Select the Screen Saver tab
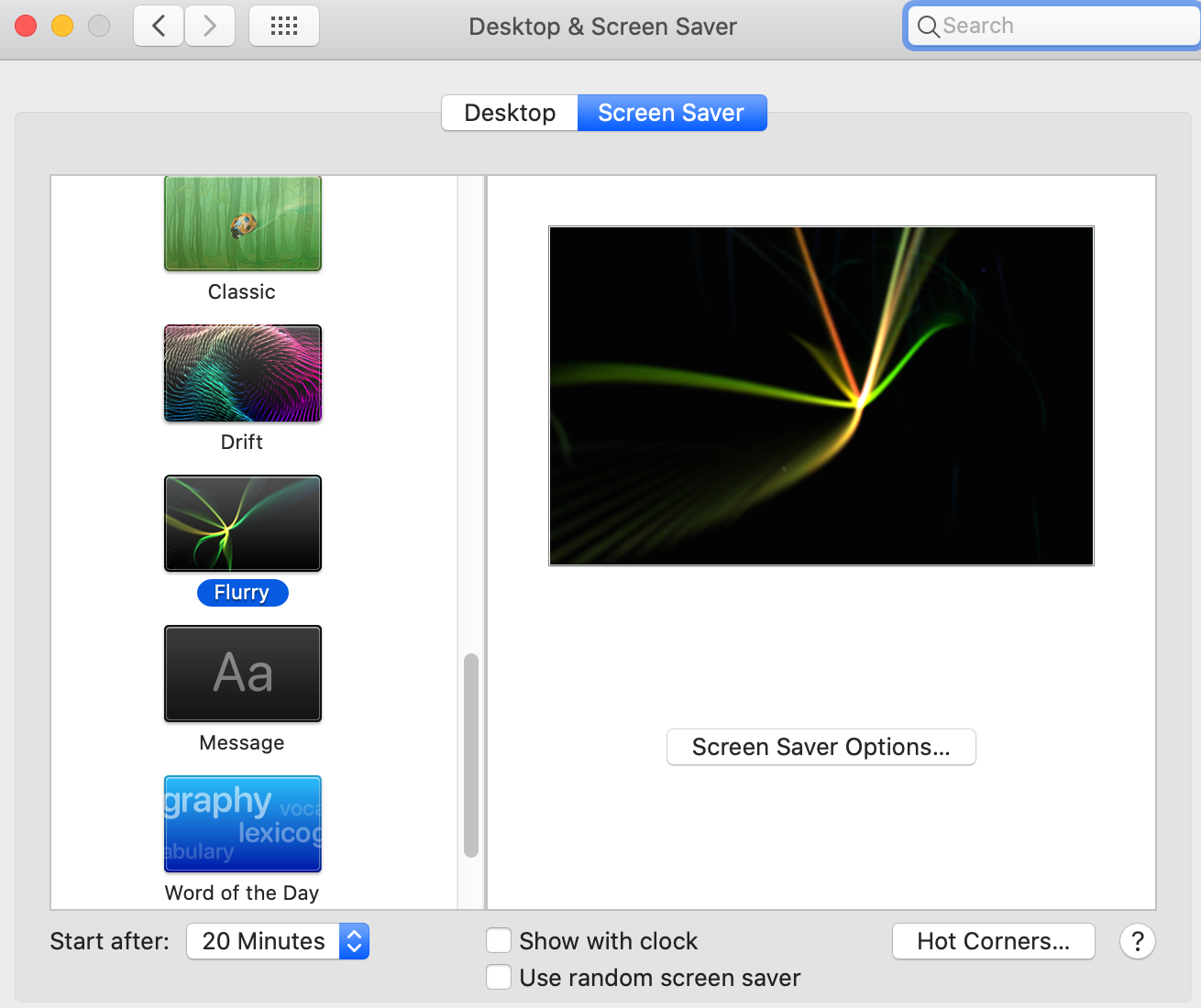This screenshot has width=1201, height=1008. 672,112
